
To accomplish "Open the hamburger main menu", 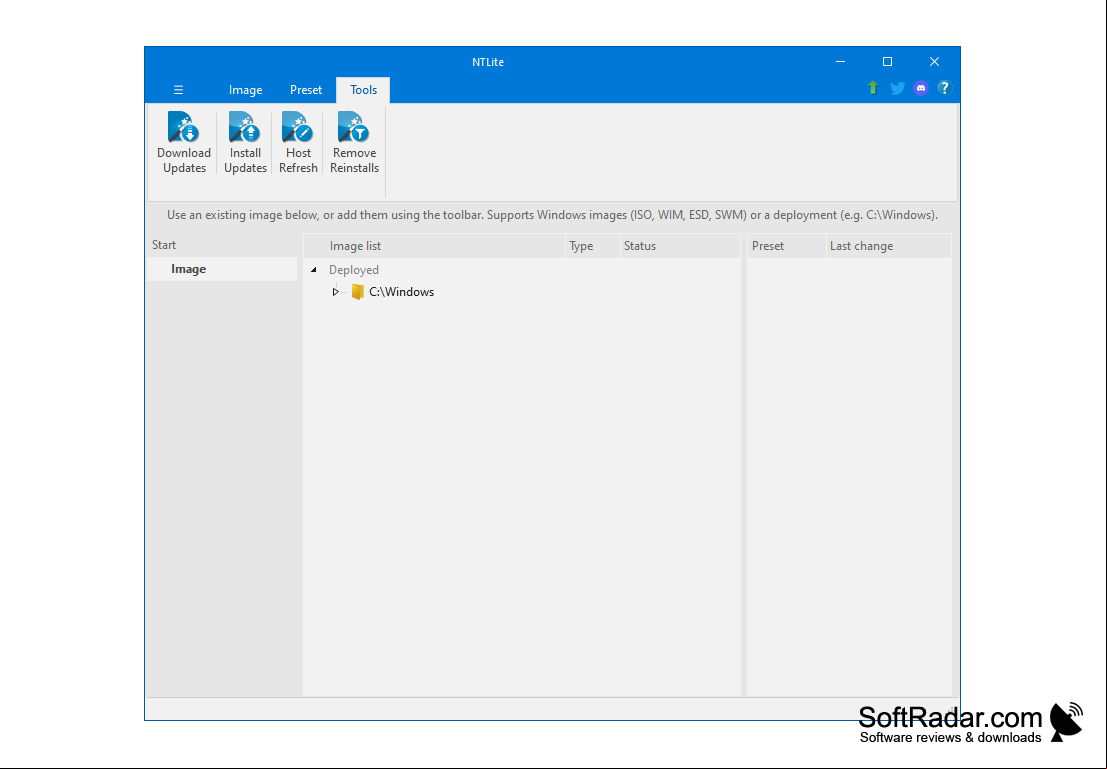I will [179, 90].
